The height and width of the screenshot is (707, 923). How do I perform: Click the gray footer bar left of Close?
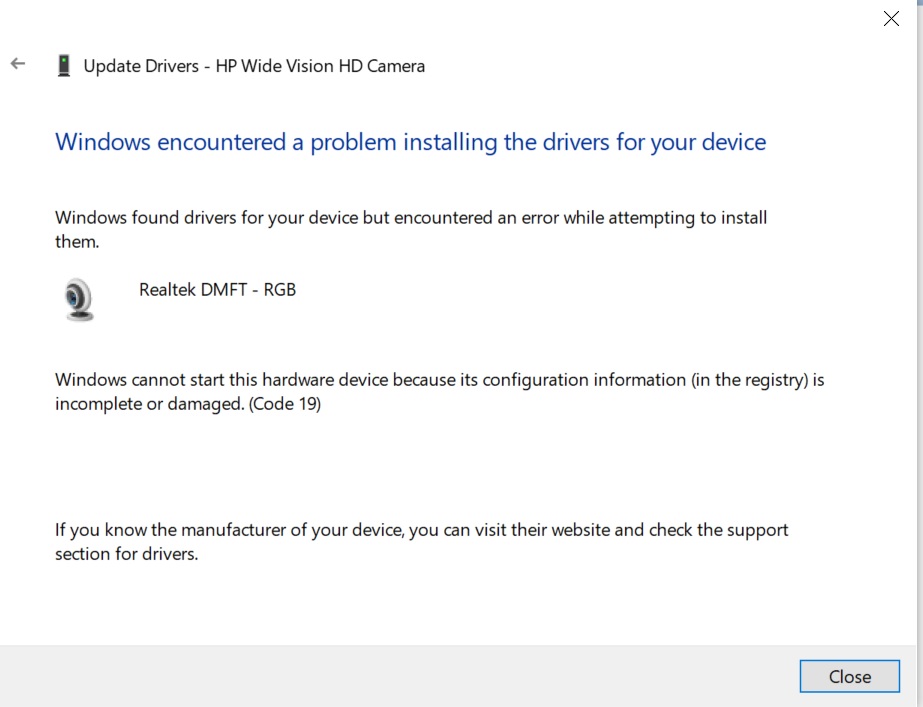tap(399, 676)
